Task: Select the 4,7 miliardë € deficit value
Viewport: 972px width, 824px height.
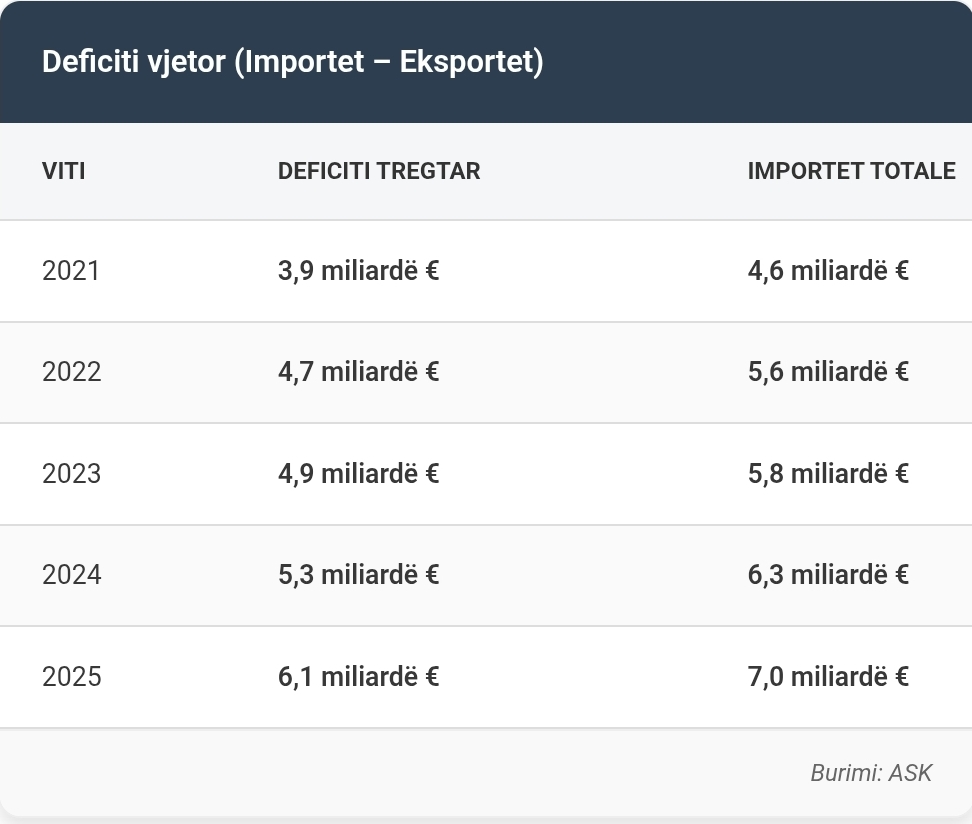Action: click(358, 372)
